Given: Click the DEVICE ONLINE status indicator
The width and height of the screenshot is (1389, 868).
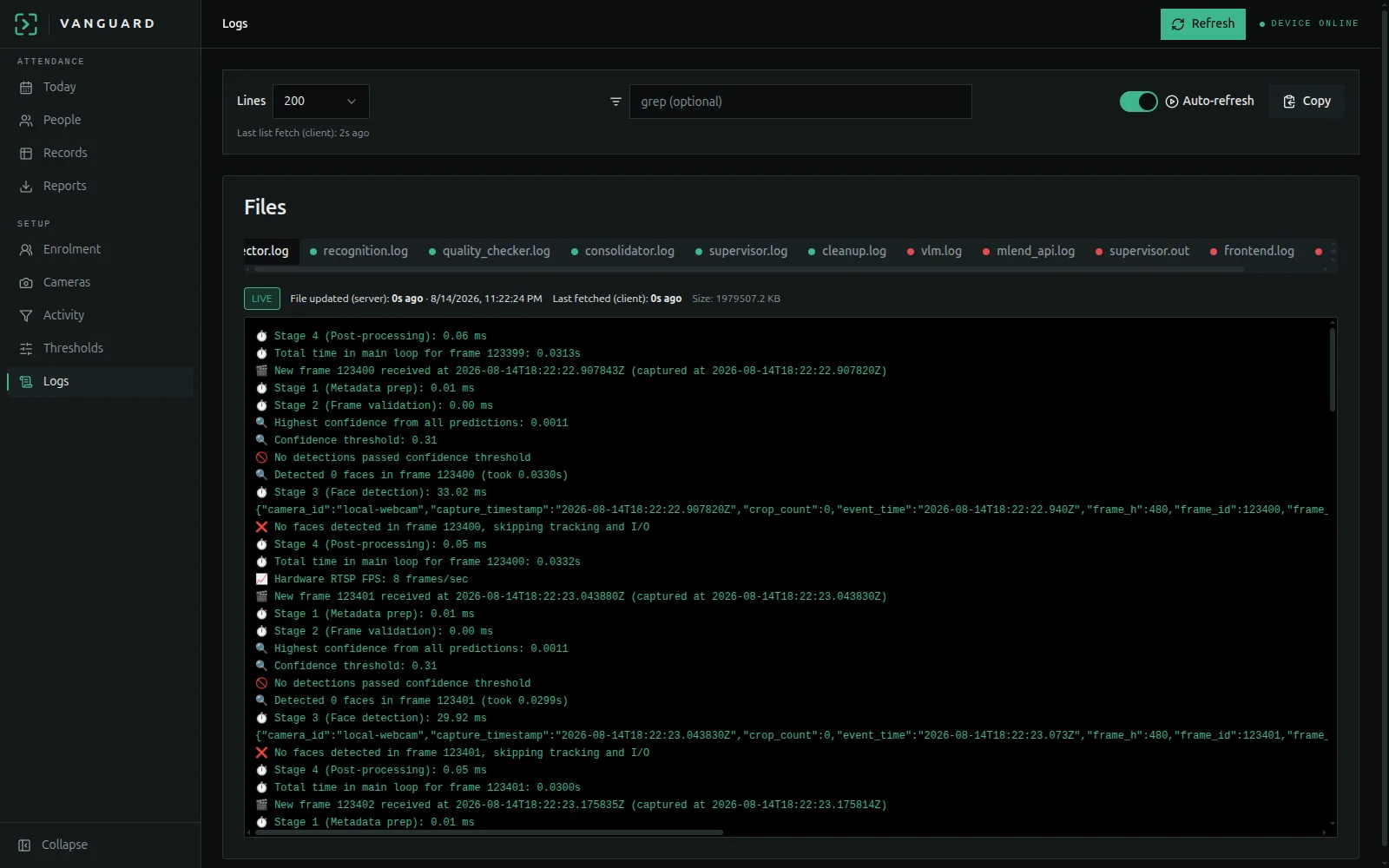Looking at the screenshot, I should point(1309,23).
